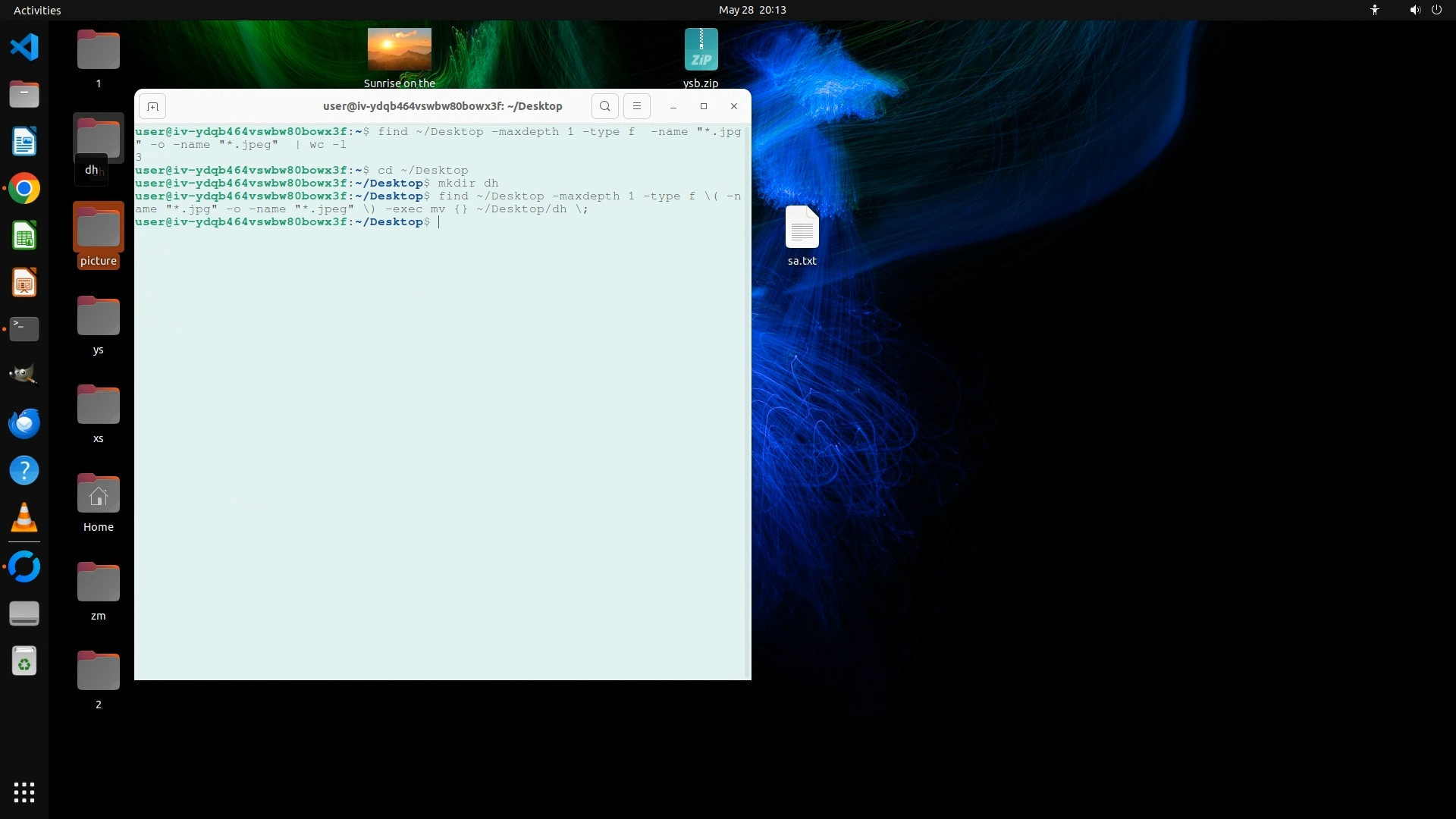The image size is (1456, 819).
Task: Click the new tab button in terminal
Action: coord(152,107)
